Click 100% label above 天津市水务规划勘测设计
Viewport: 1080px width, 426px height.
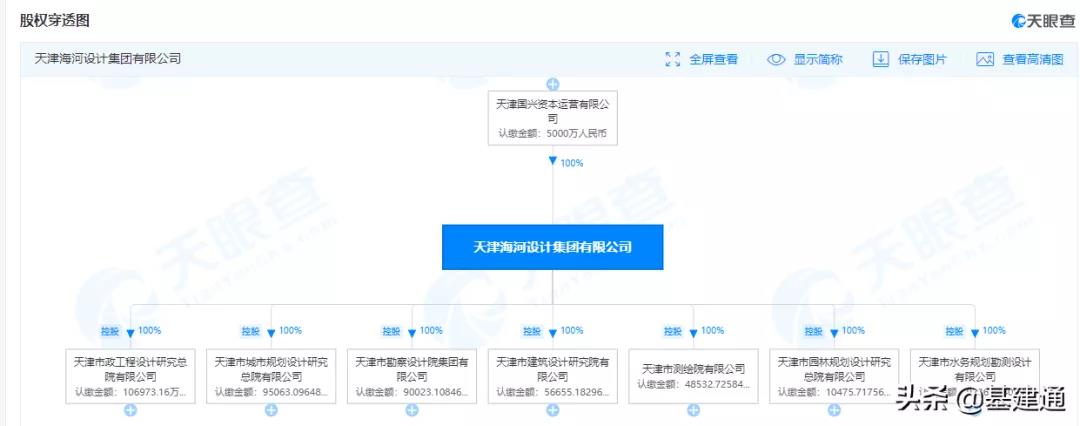click(994, 331)
